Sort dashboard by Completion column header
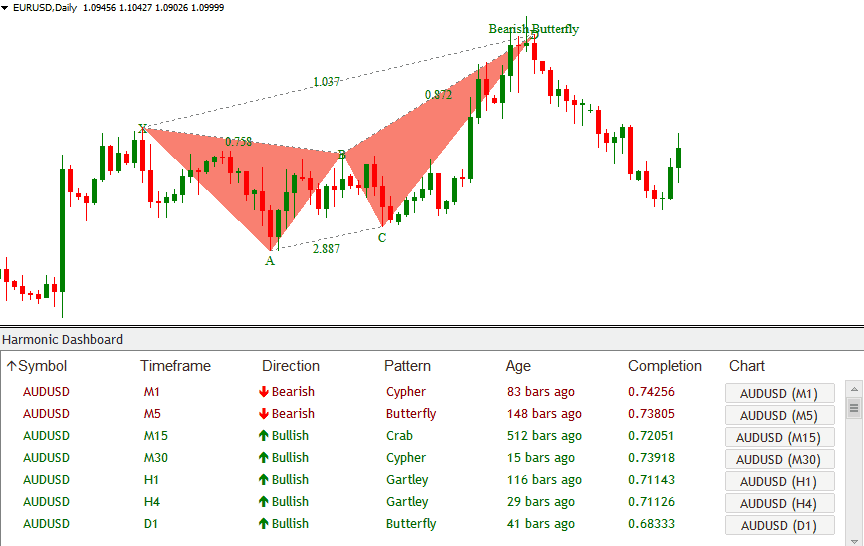 (x=665, y=366)
